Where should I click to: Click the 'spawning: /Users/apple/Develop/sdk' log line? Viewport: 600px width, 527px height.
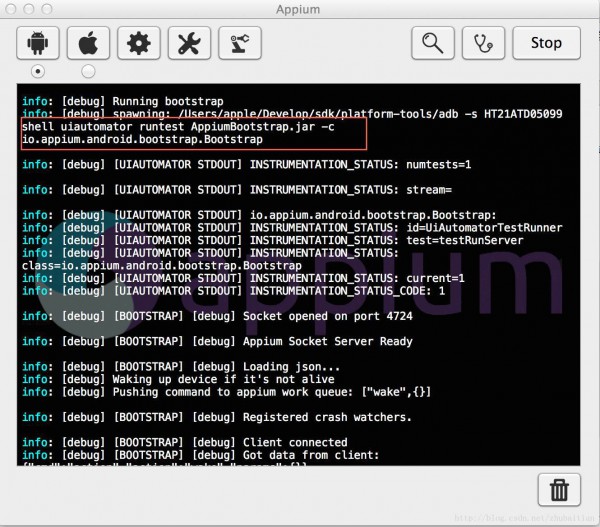(292, 114)
